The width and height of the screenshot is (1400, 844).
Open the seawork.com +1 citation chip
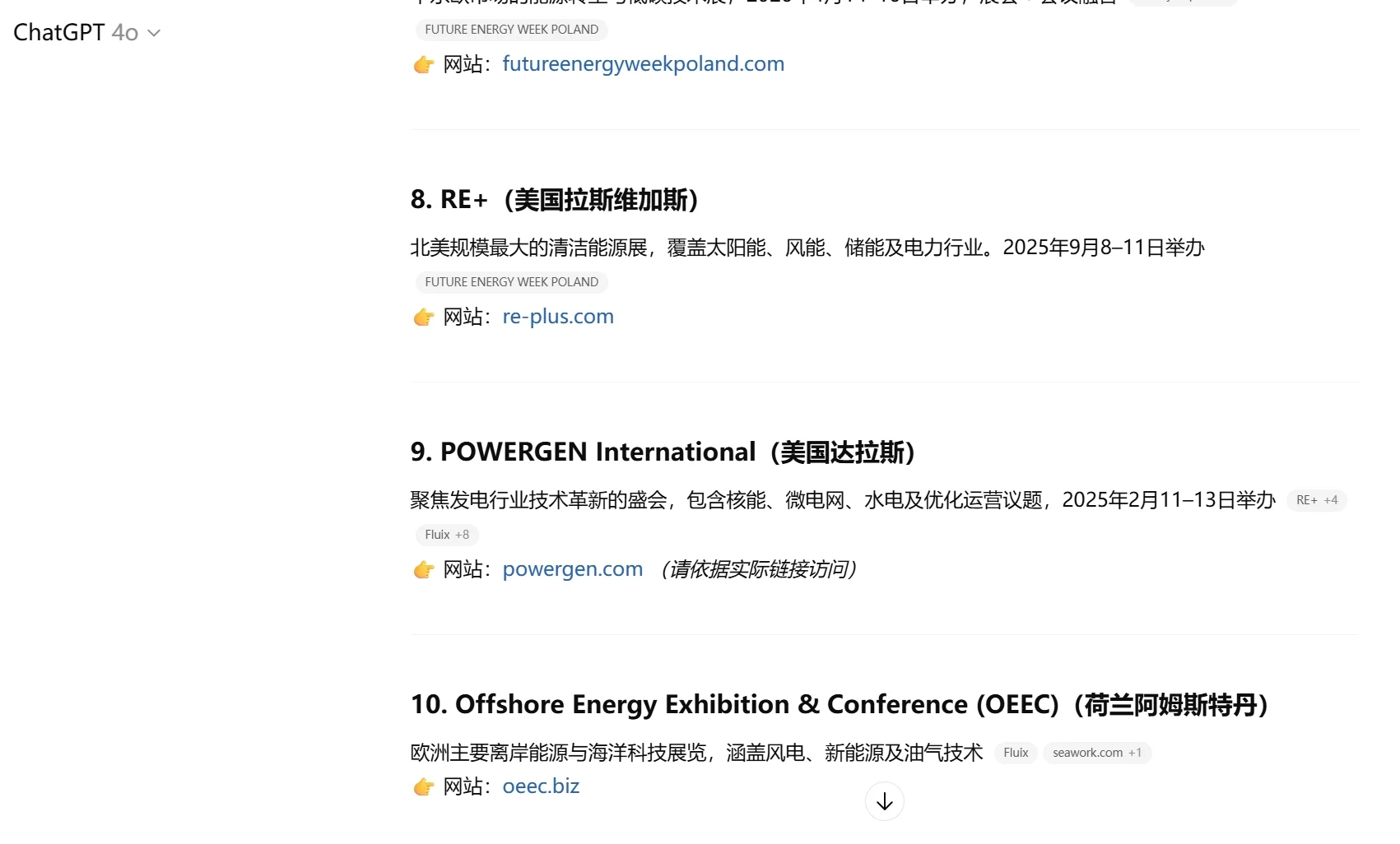(x=1097, y=753)
